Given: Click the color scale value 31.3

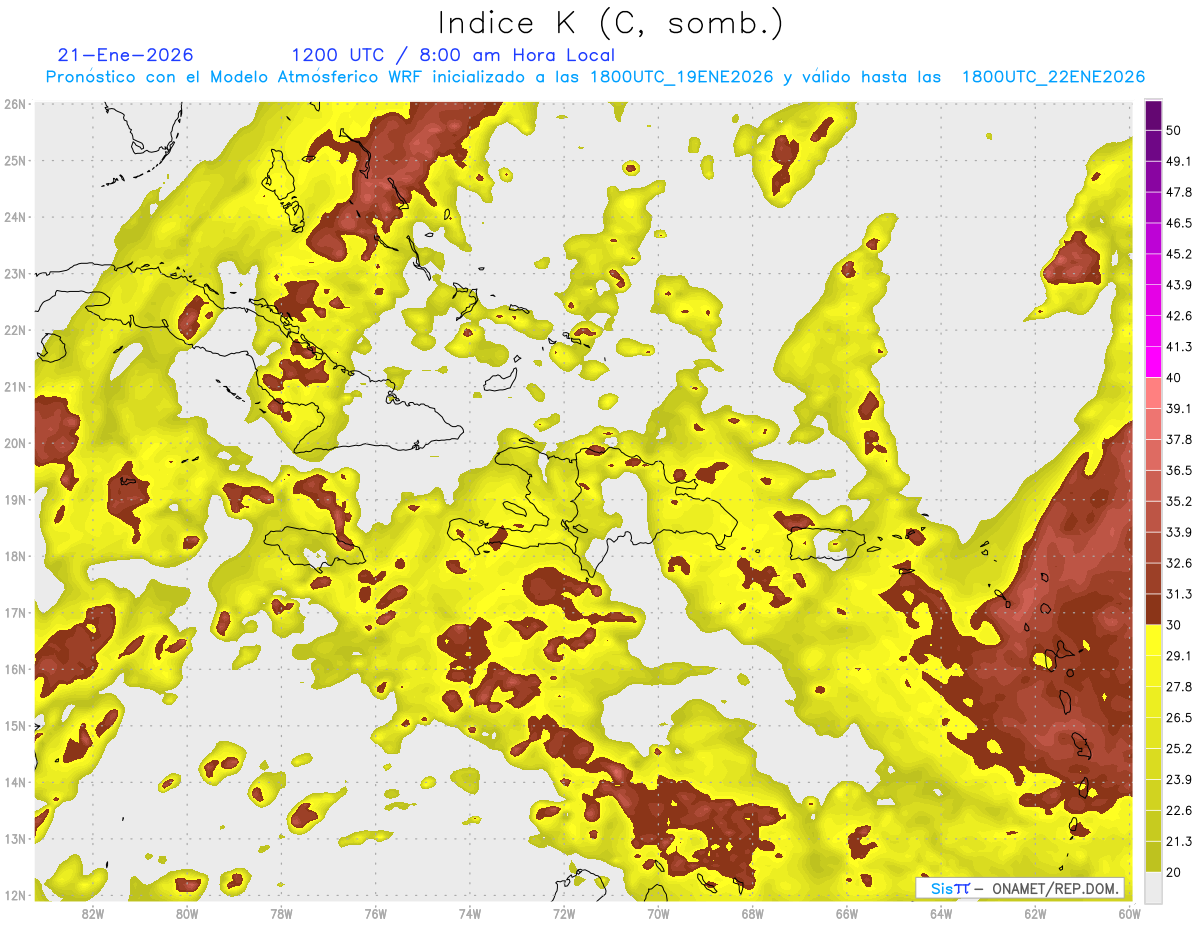Looking at the screenshot, I should 1179,594.
